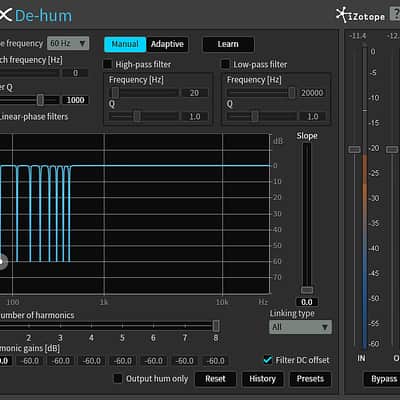Click harmonic number 5 on the scale
This screenshot has height=400, width=400.
click(x=122, y=338)
